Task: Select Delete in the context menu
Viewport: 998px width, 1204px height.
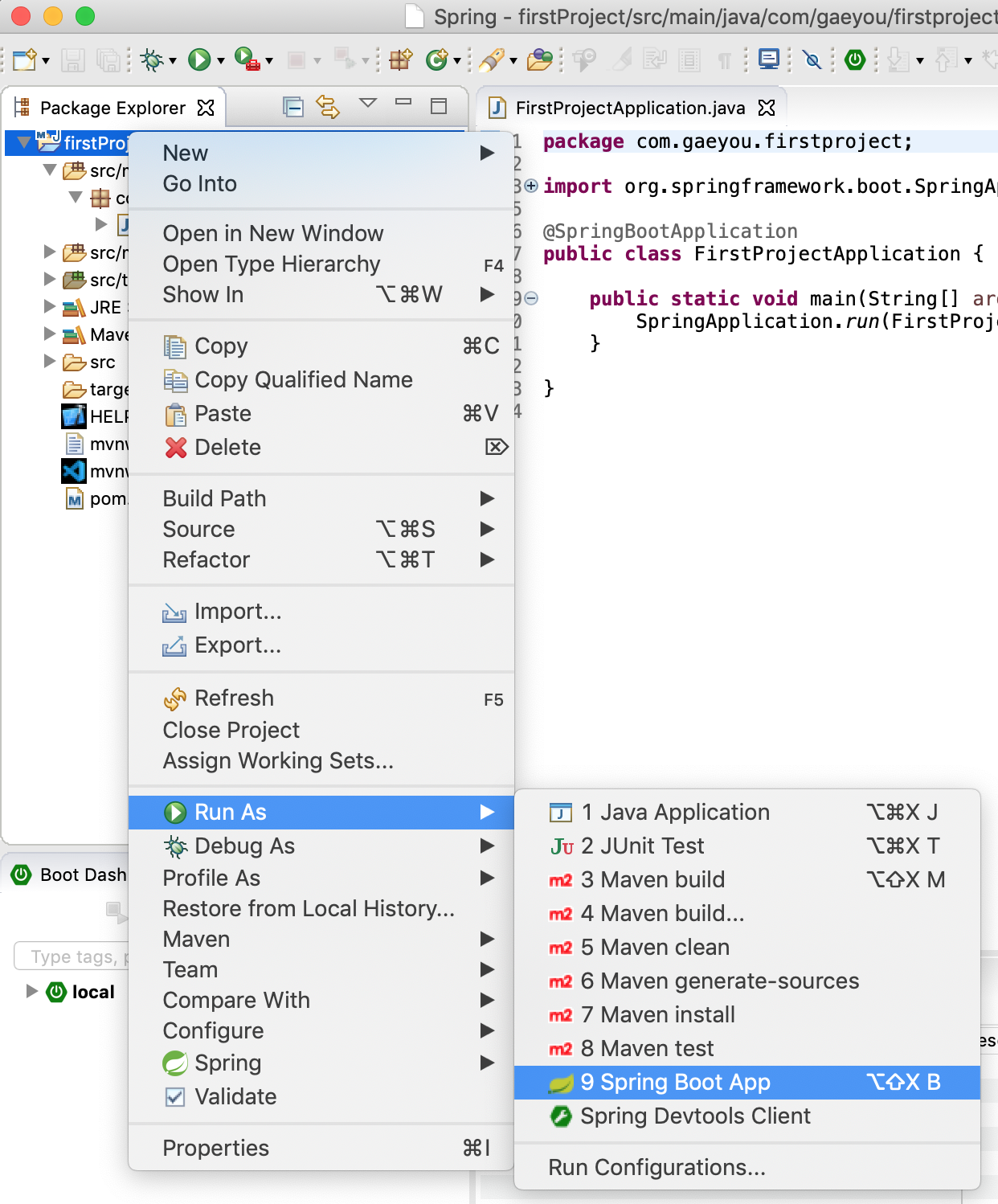Action: [321, 448]
